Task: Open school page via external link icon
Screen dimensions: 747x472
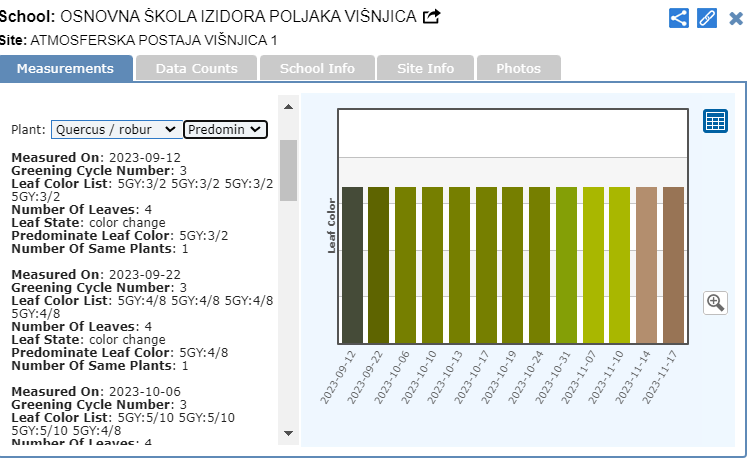Action: click(x=432, y=17)
